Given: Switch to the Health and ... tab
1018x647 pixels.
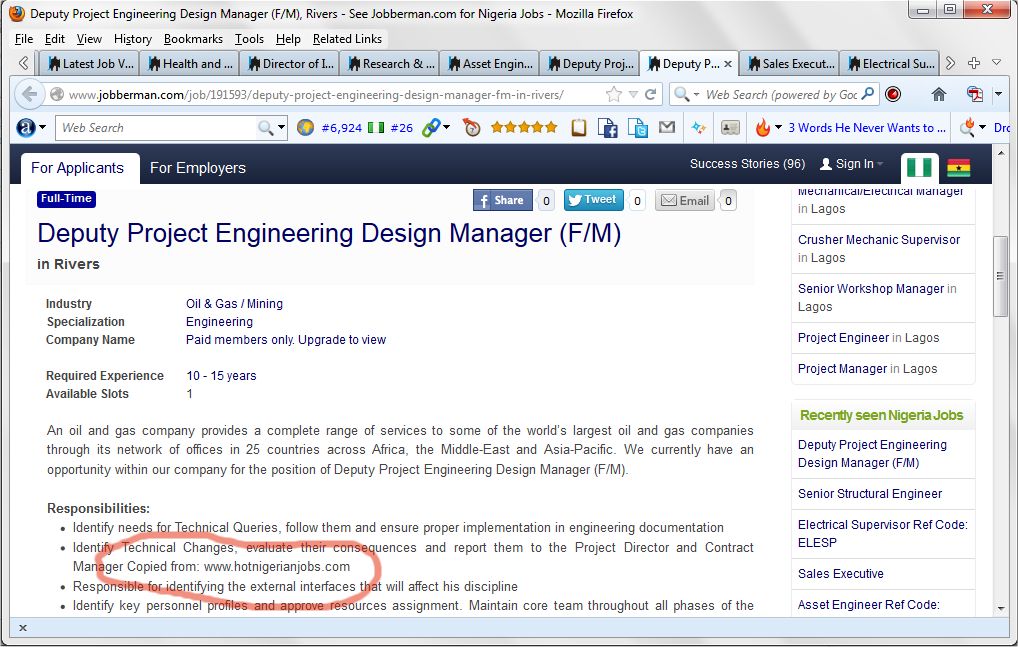Looking at the screenshot, I should (190, 64).
